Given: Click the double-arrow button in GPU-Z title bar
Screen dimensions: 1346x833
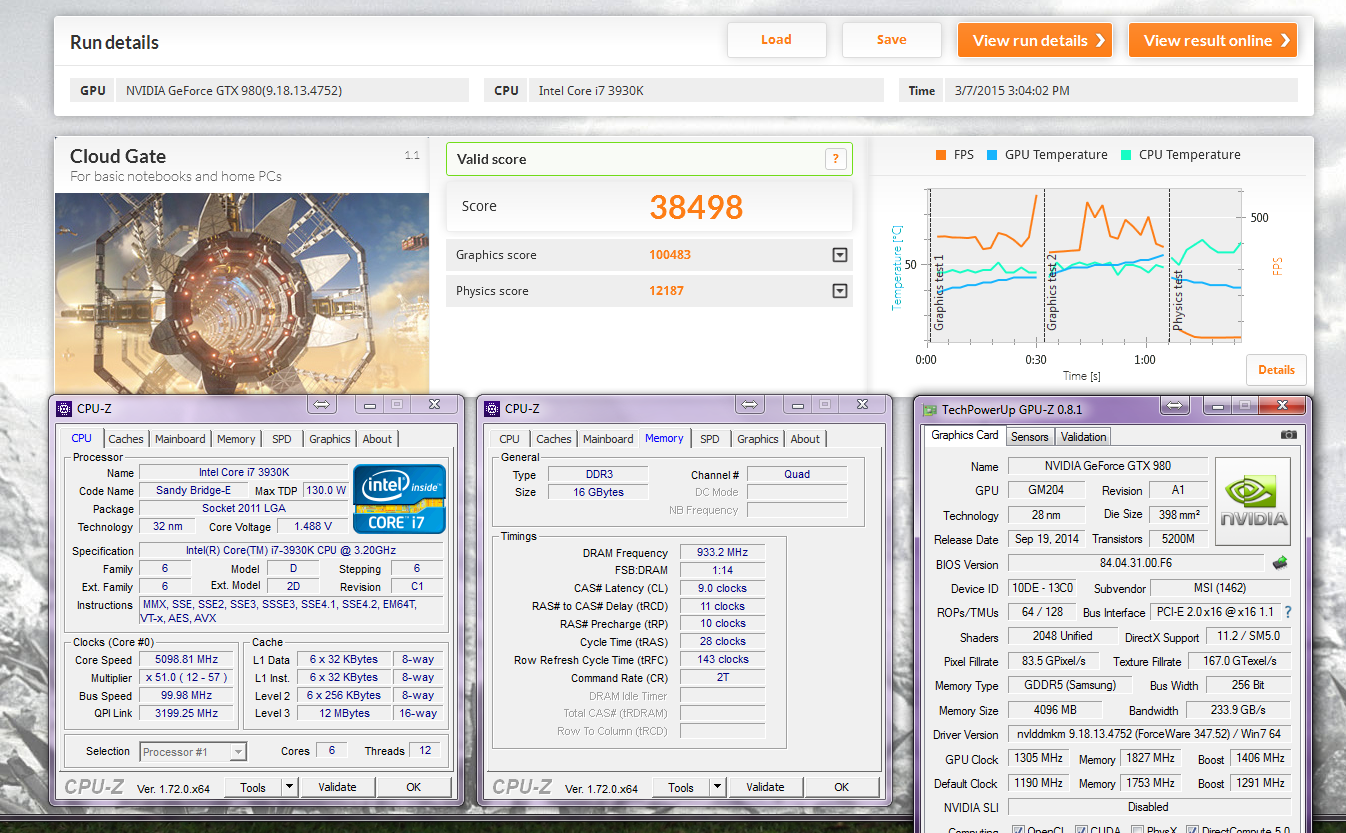Looking at the screenshot, I should [x=1175, y=405].
